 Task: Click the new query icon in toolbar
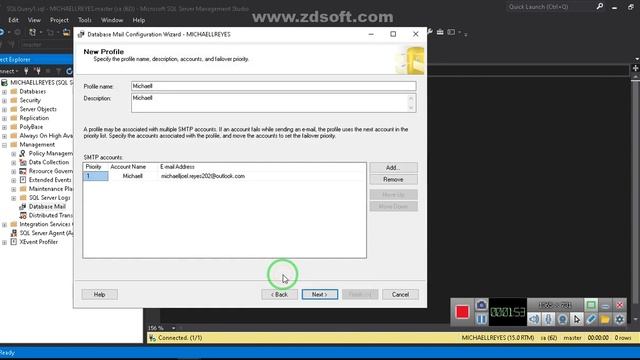point(32,32)
